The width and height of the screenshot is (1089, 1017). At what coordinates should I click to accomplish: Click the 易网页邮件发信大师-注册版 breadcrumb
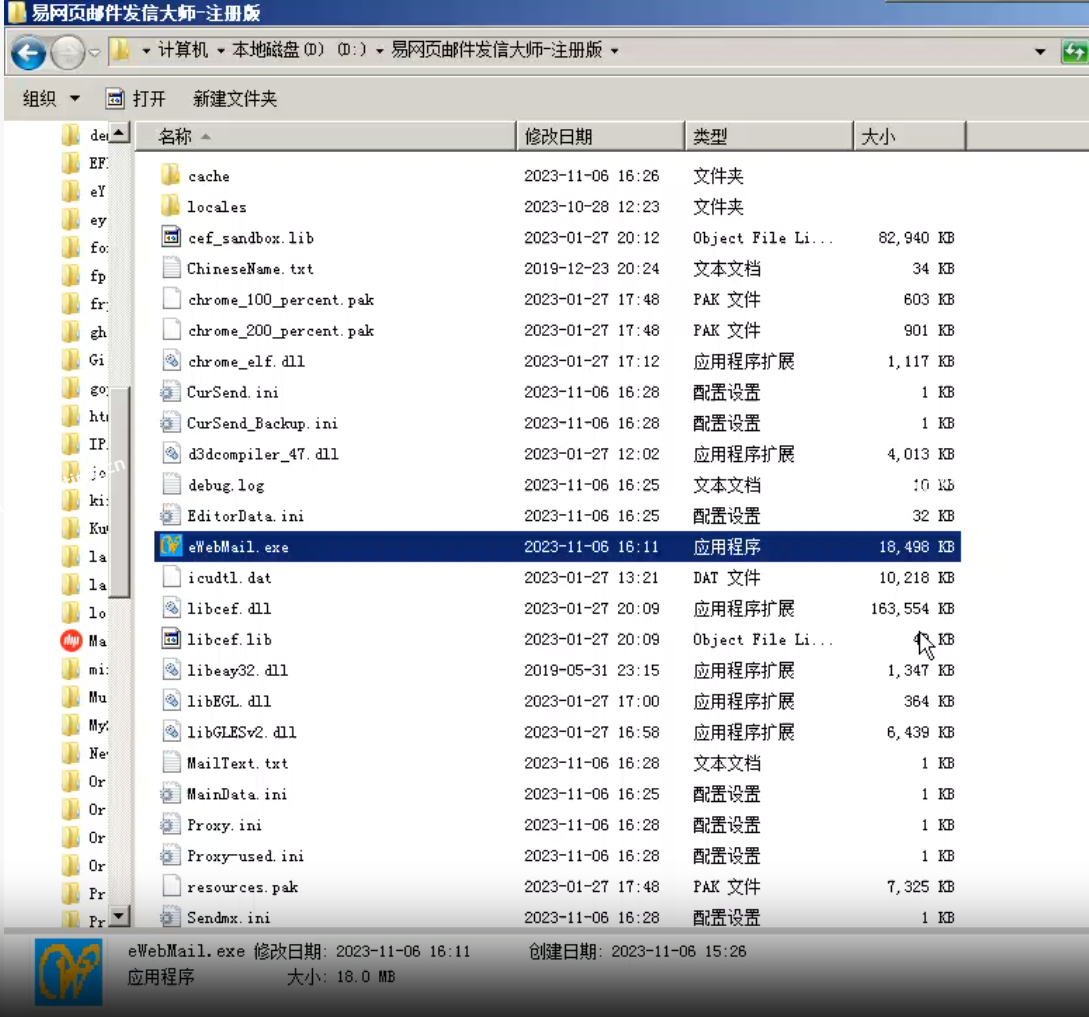point(496,50)
